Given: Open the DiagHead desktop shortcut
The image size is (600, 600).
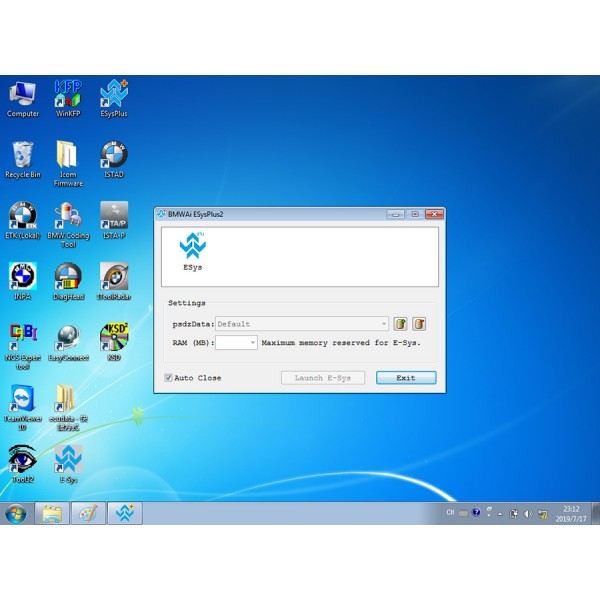Looking at the screenshot, I should (68, 282).
